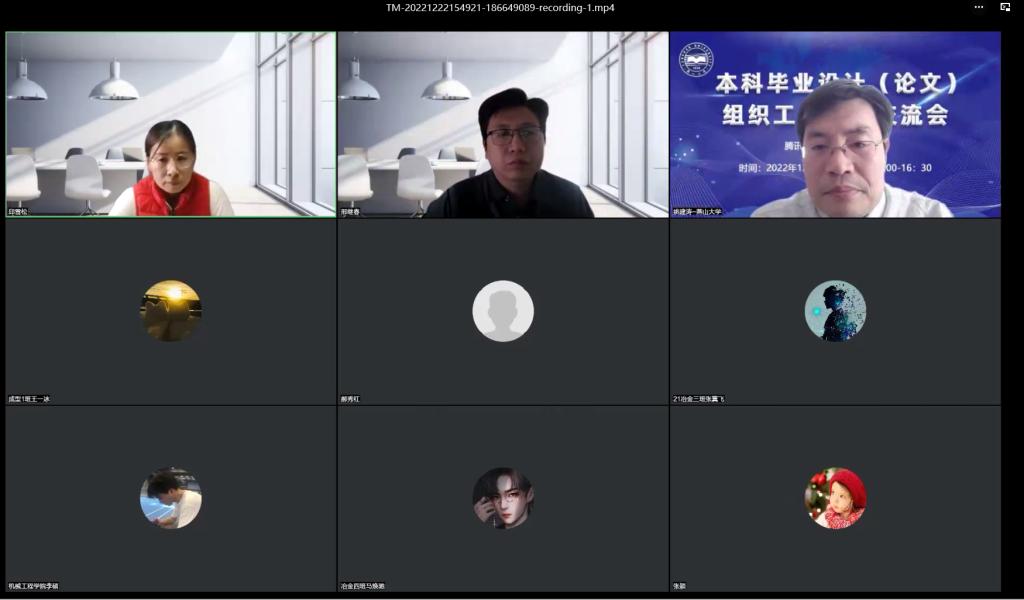The image size is (1024, 600).
Task: Click the picture-in-picture mini player icon
Action: (1005, 7)
